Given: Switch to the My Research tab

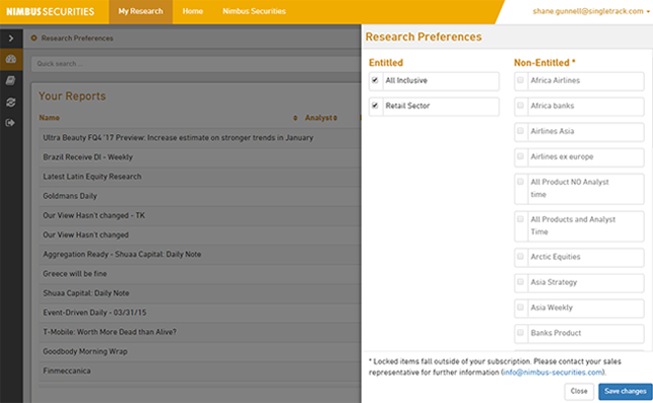Looking at the screenshot, I should point(138,12).
